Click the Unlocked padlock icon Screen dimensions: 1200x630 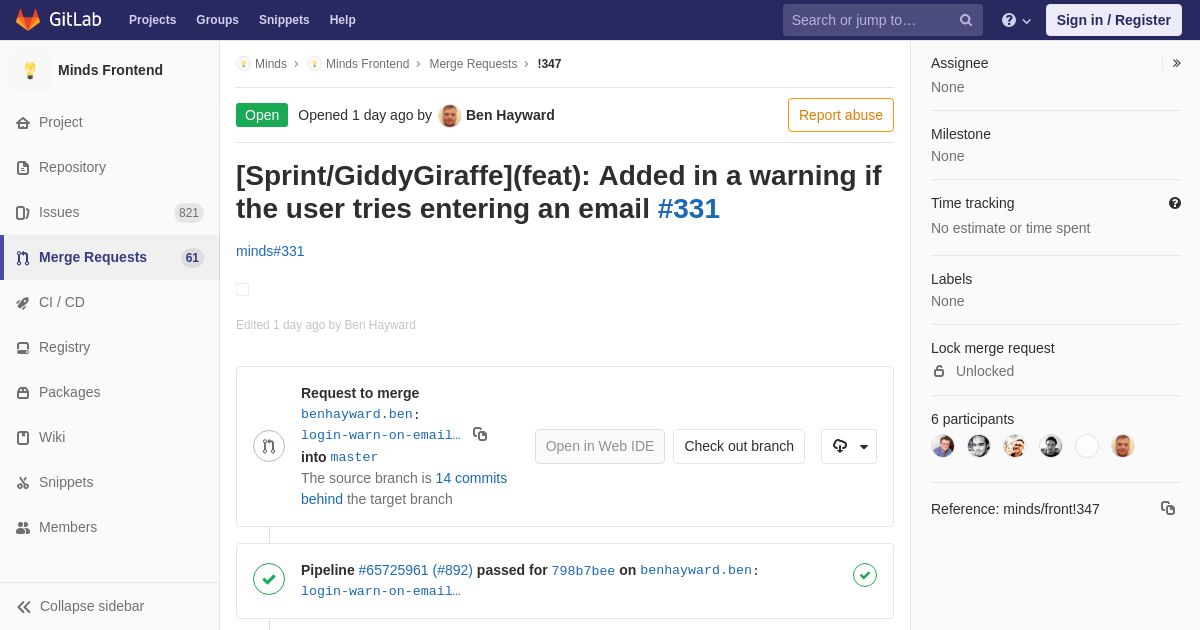point(939,371)
